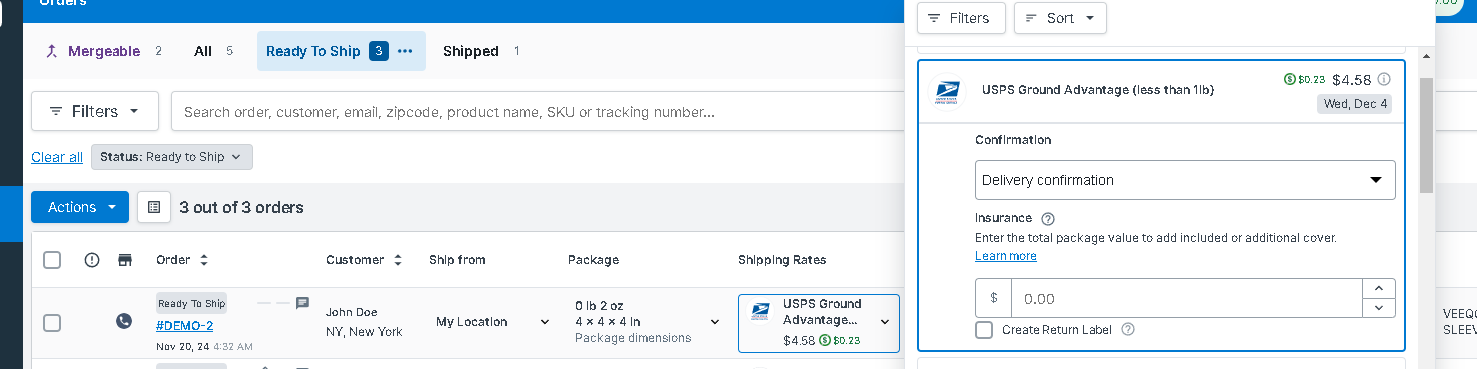This screenshot has width=1477, height=369.
Task: Click the rates panel vertical scrollbar
Action: click(1426, 135)
